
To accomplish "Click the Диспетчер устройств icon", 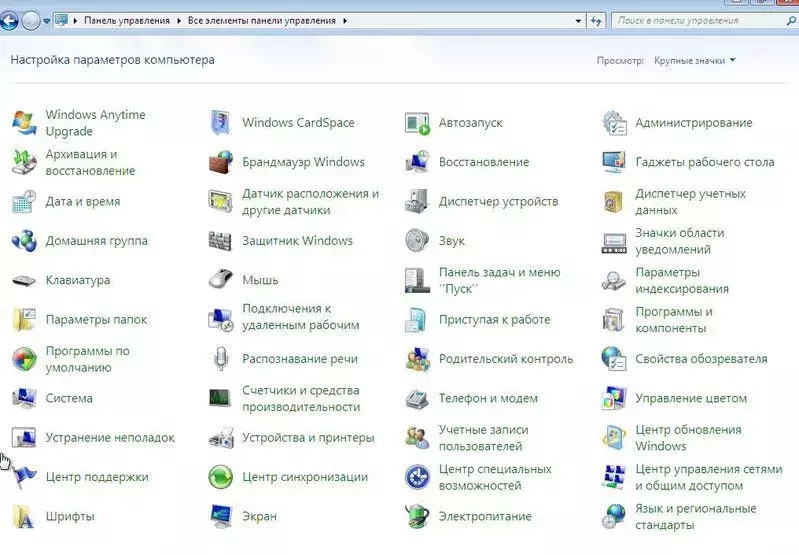I will pos(417,201).
